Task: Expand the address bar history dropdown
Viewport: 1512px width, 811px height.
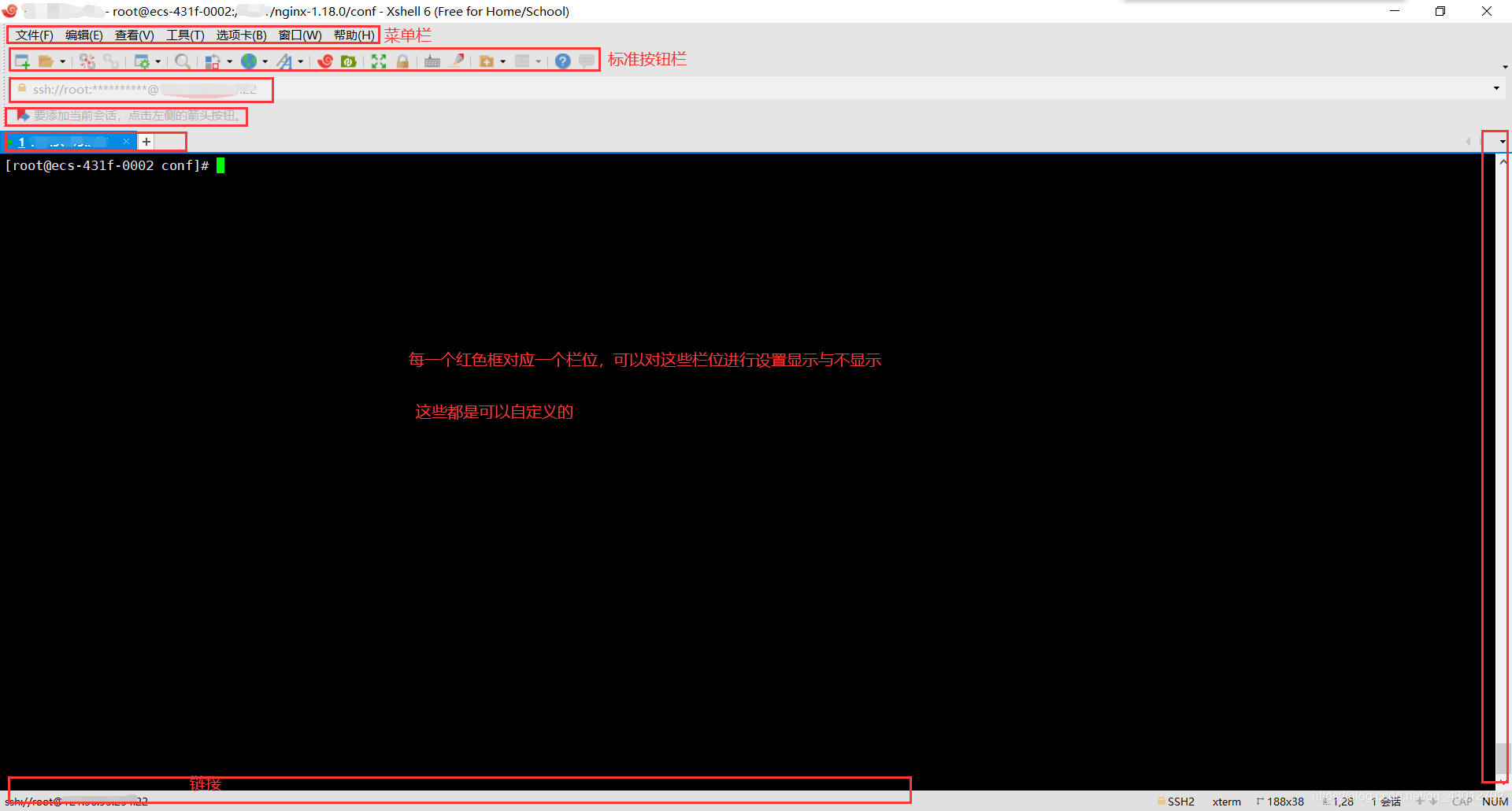Action: click(x=1496, y=88)
